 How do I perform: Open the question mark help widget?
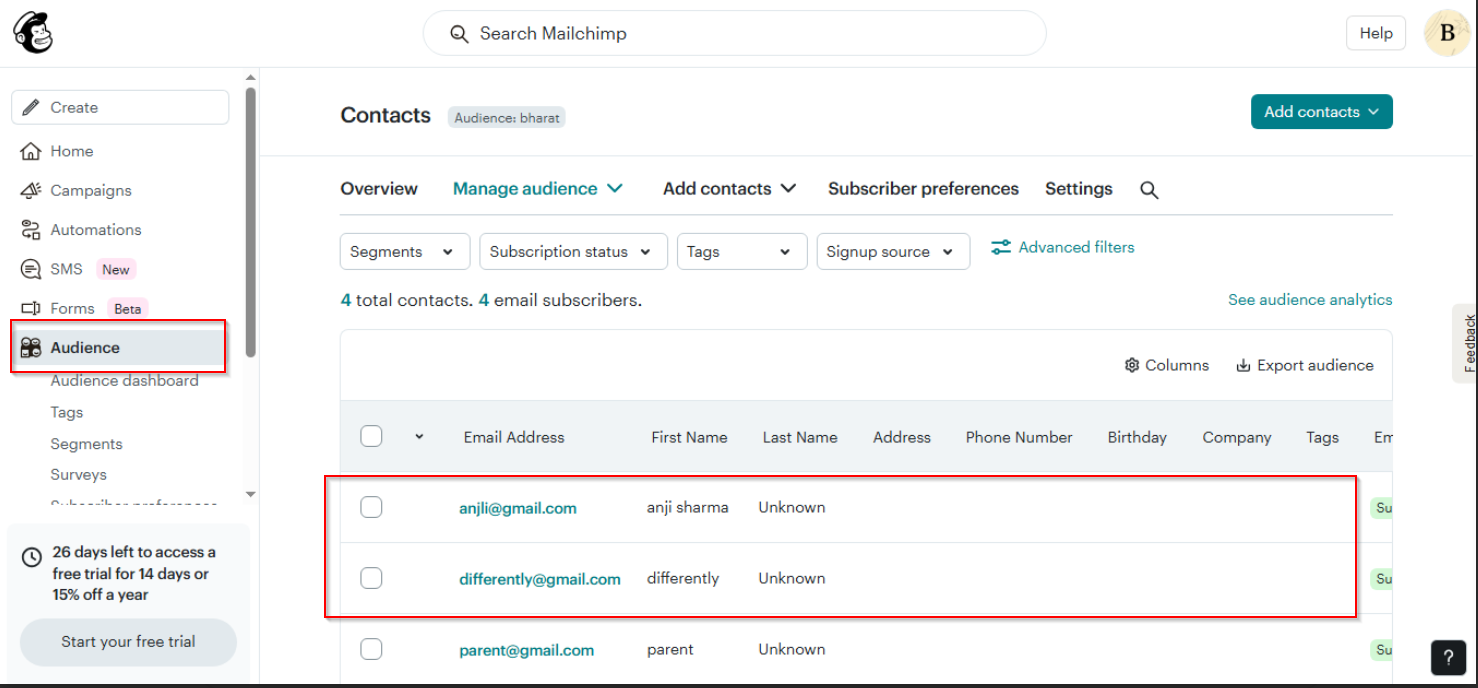click(x=1449, y=656)
